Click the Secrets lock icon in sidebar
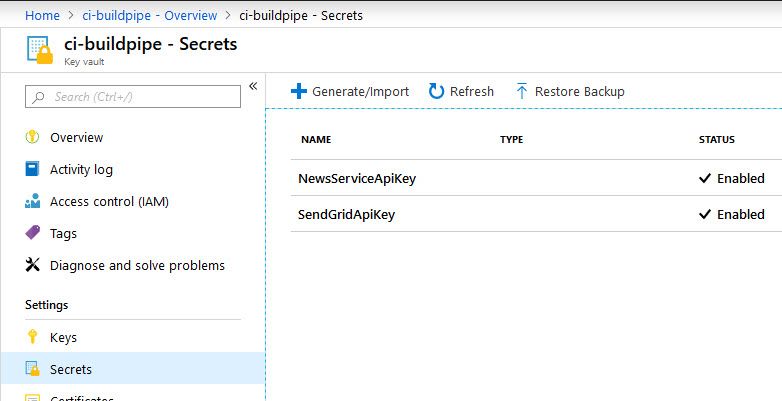Image resolution: width=782 pixels, height=401 pixels. [32, 369]
